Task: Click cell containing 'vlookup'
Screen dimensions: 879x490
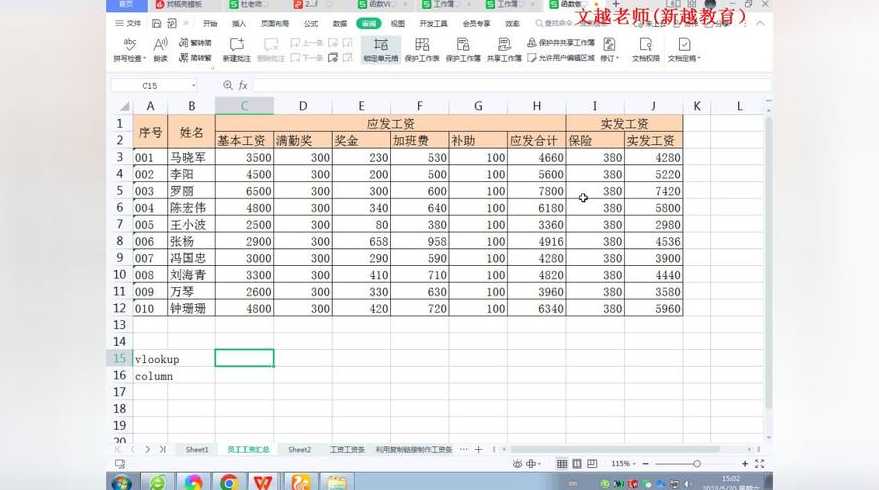Action: (150, 359)
